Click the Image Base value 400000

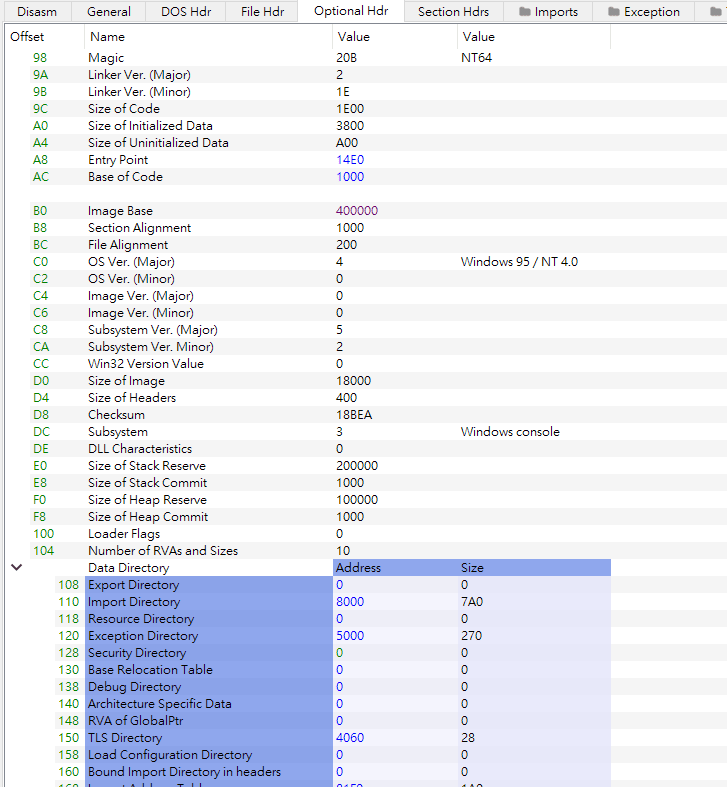[x=357, y=211]
